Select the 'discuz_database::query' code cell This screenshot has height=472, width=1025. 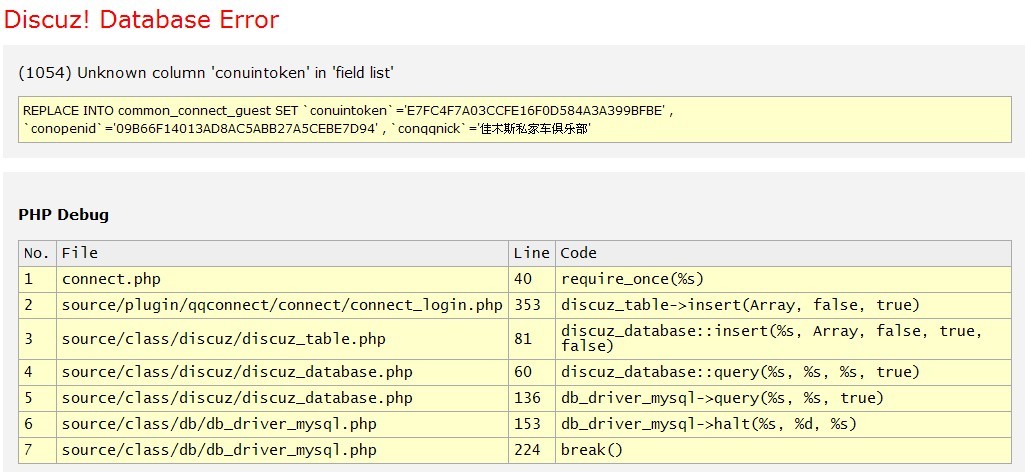[783, 372]
